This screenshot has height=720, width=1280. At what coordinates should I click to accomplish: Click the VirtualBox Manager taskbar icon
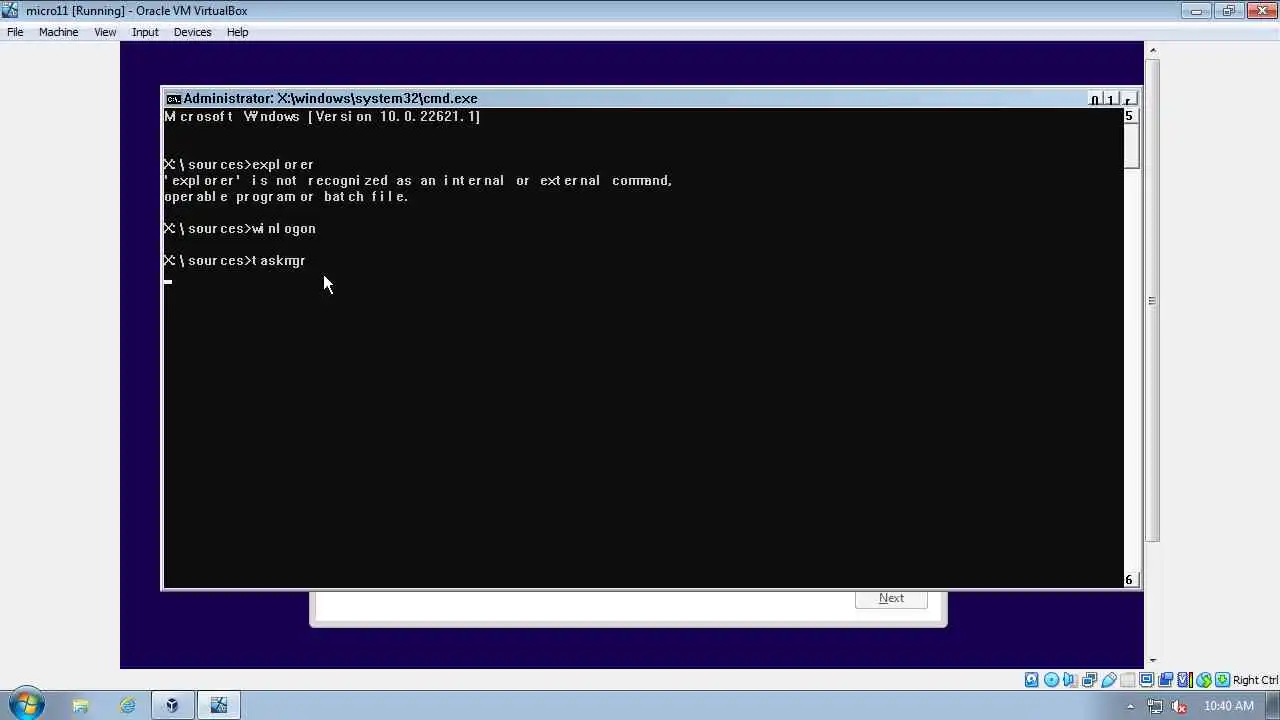point(172,705)
